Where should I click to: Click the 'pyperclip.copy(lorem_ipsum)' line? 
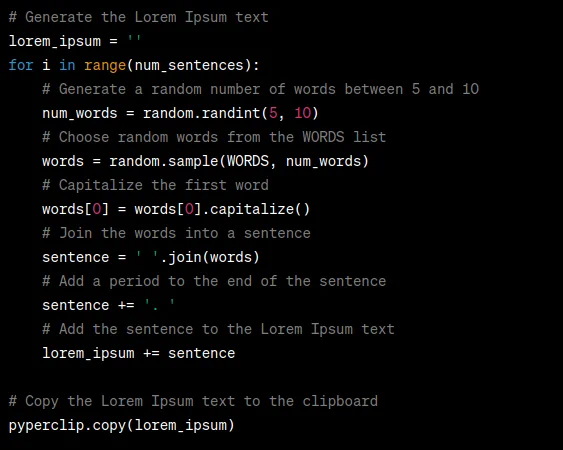(121, 425)
